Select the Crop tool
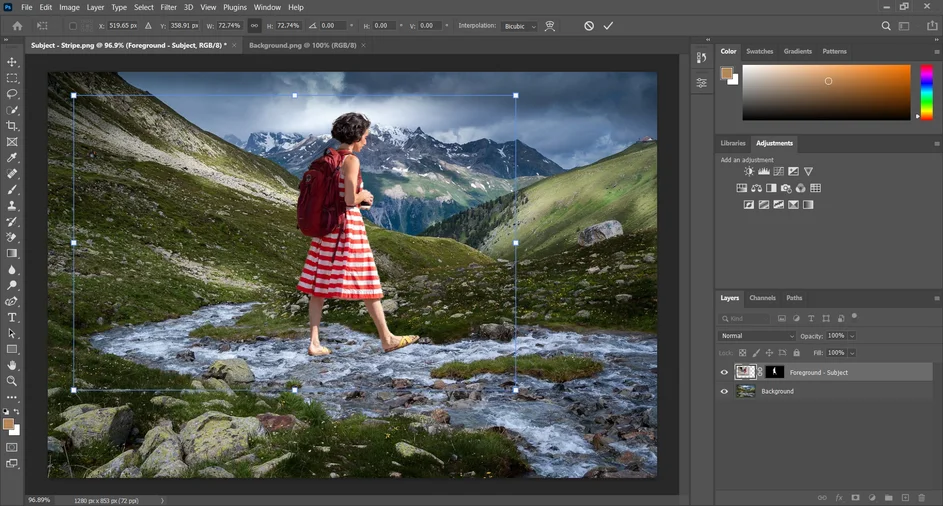Viewport: 943px width, 506px height. (x=12, y=126)
